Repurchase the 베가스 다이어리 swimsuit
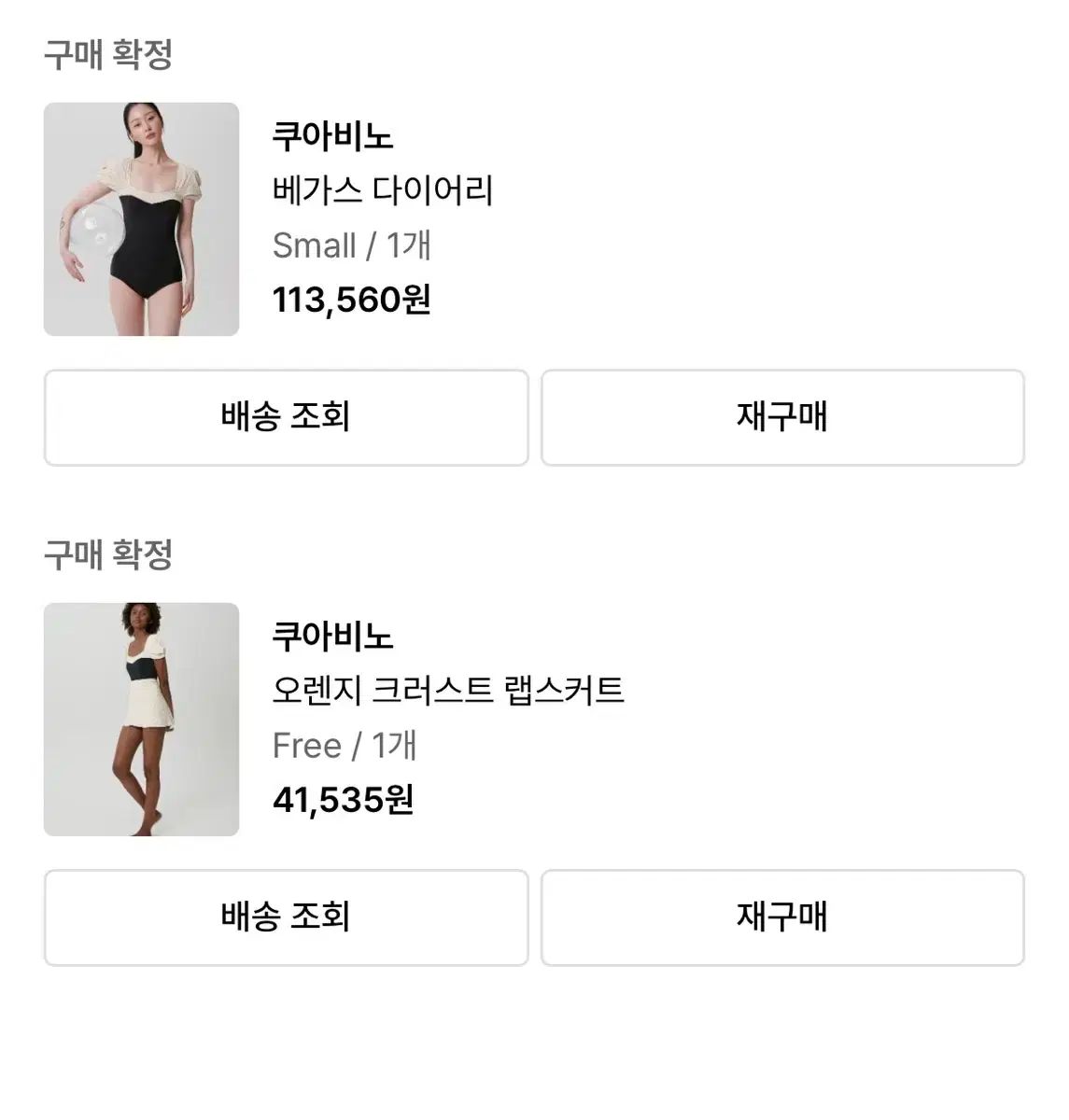This screenshot has width=1069, height=1120. pyautogui.click(x=782, y=417)
